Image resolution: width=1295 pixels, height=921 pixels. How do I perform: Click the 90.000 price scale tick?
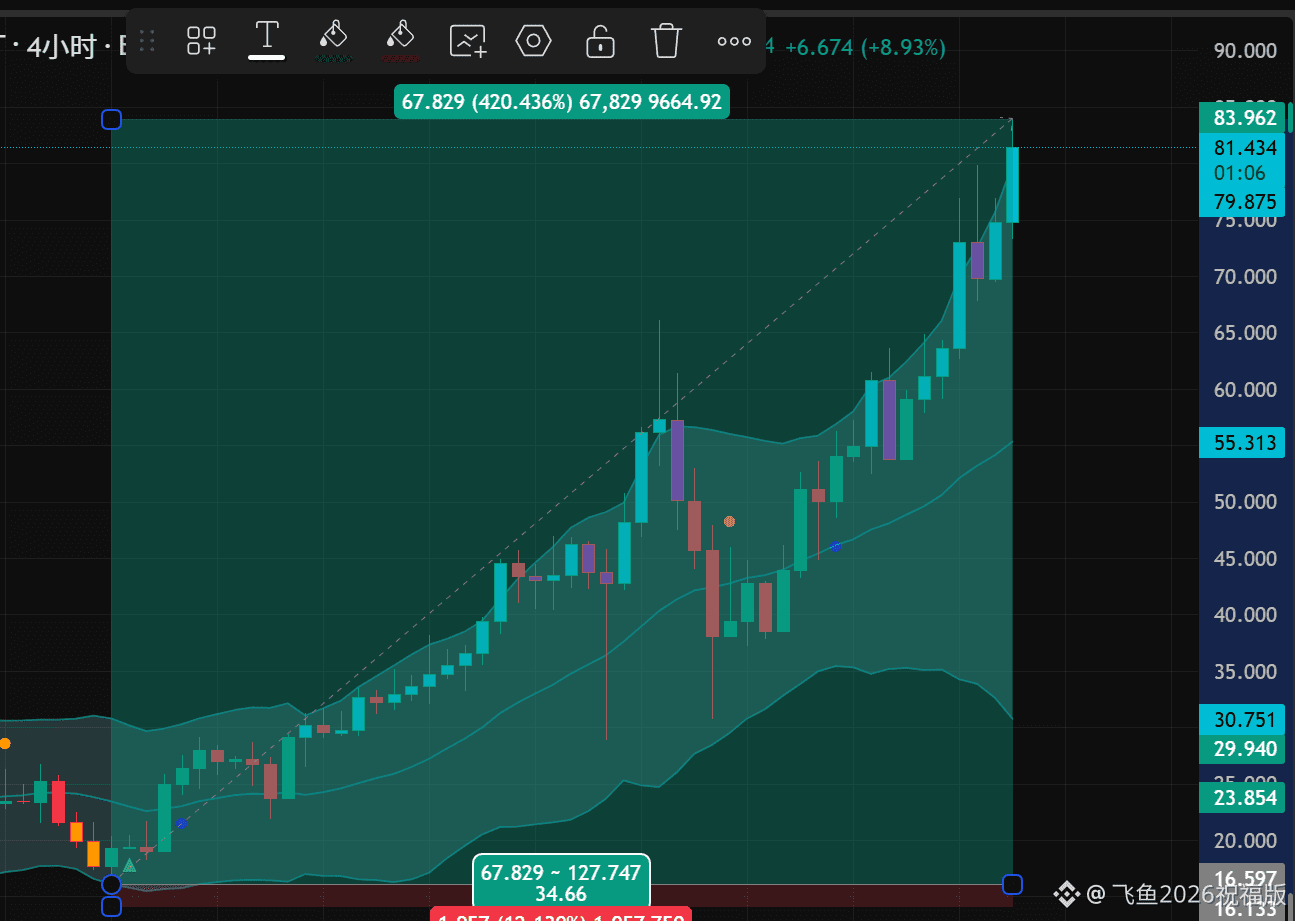[1245, 50]
